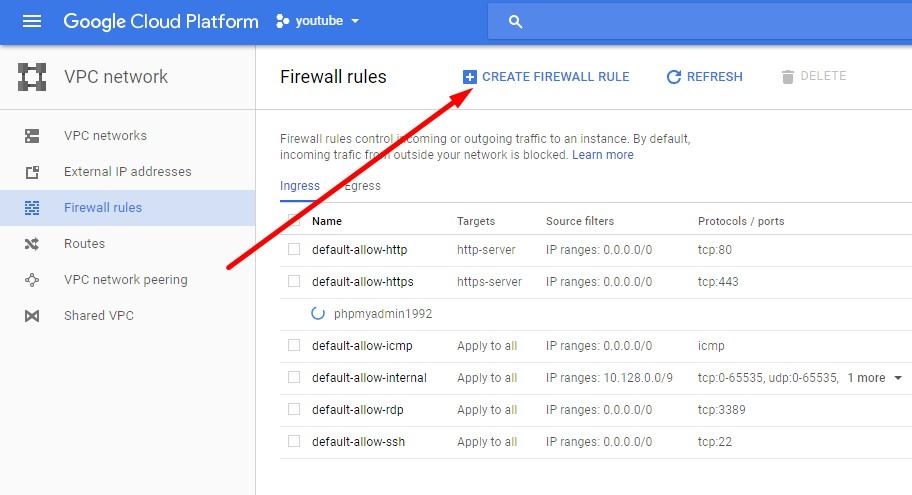Image resolution: width=912 pixels, height=495 pixels.
Task: Tick the checkbox for default-allow-https
Action: tap(294, 282)
